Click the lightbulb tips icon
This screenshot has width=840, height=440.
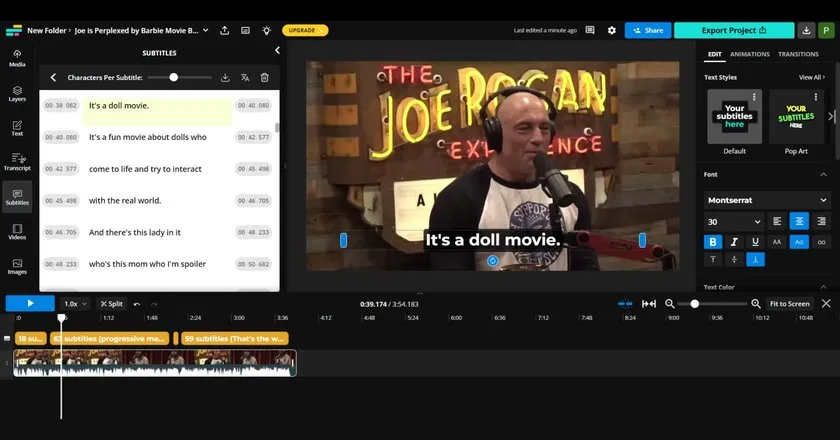[x=266, y=31]
